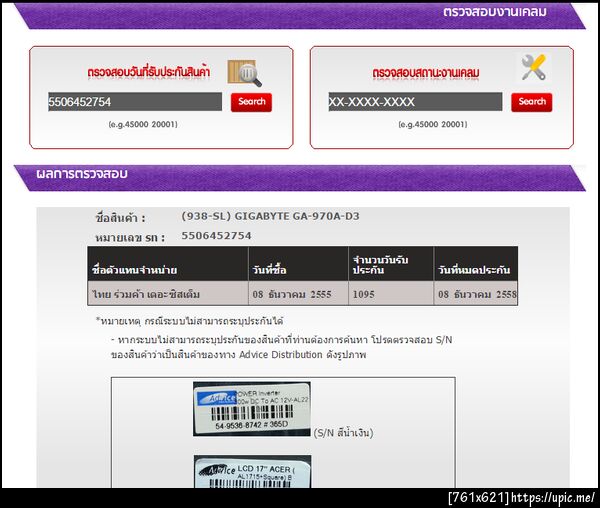Image resolution: width=600 pixels, height=508 pixels.
Task: Select product name (938-SL) GIGABYTE GA-970A-D3
Action: (x=270, y=216)
